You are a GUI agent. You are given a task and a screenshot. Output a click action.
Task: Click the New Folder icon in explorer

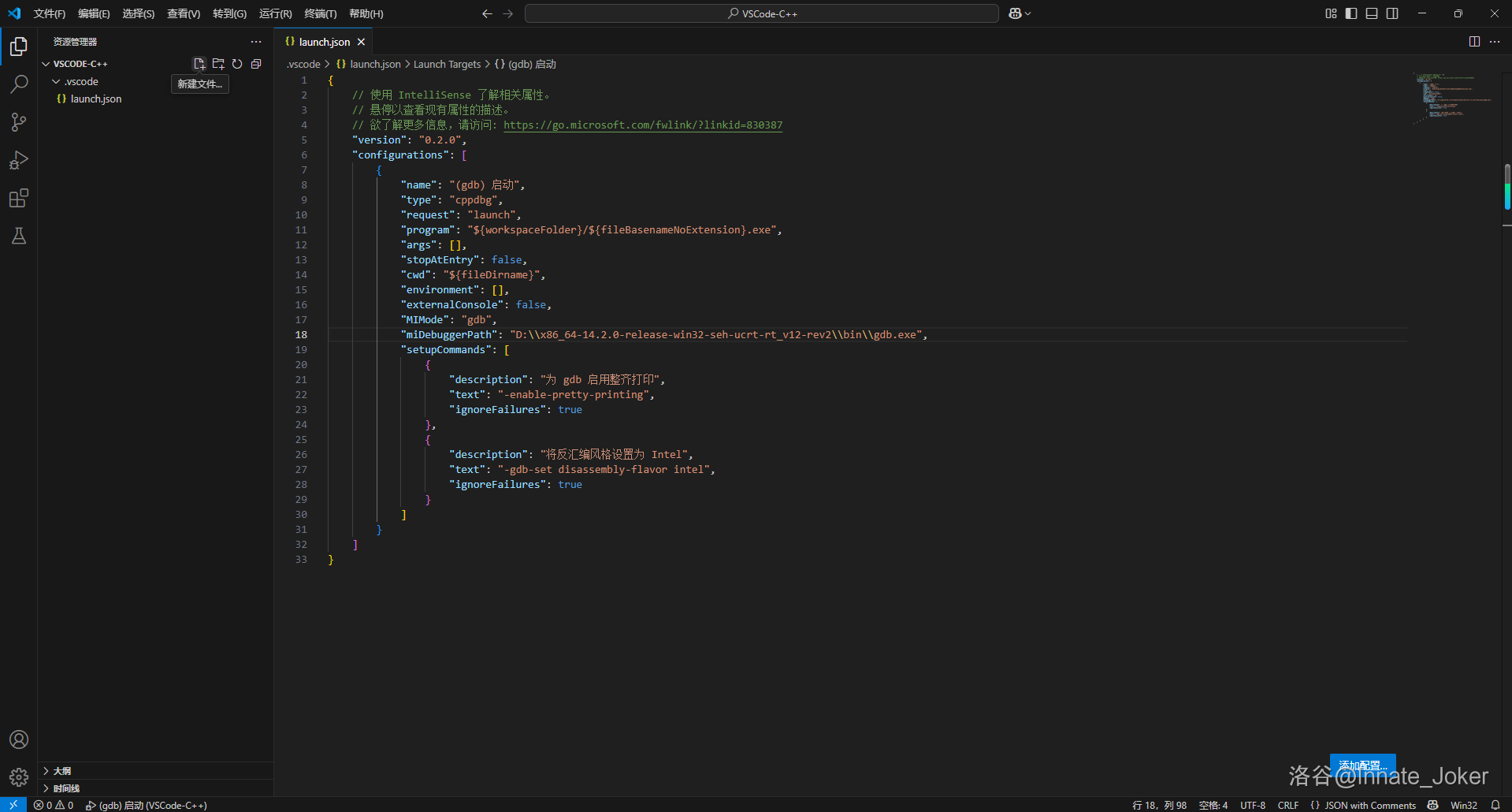(x=218, y=64)
